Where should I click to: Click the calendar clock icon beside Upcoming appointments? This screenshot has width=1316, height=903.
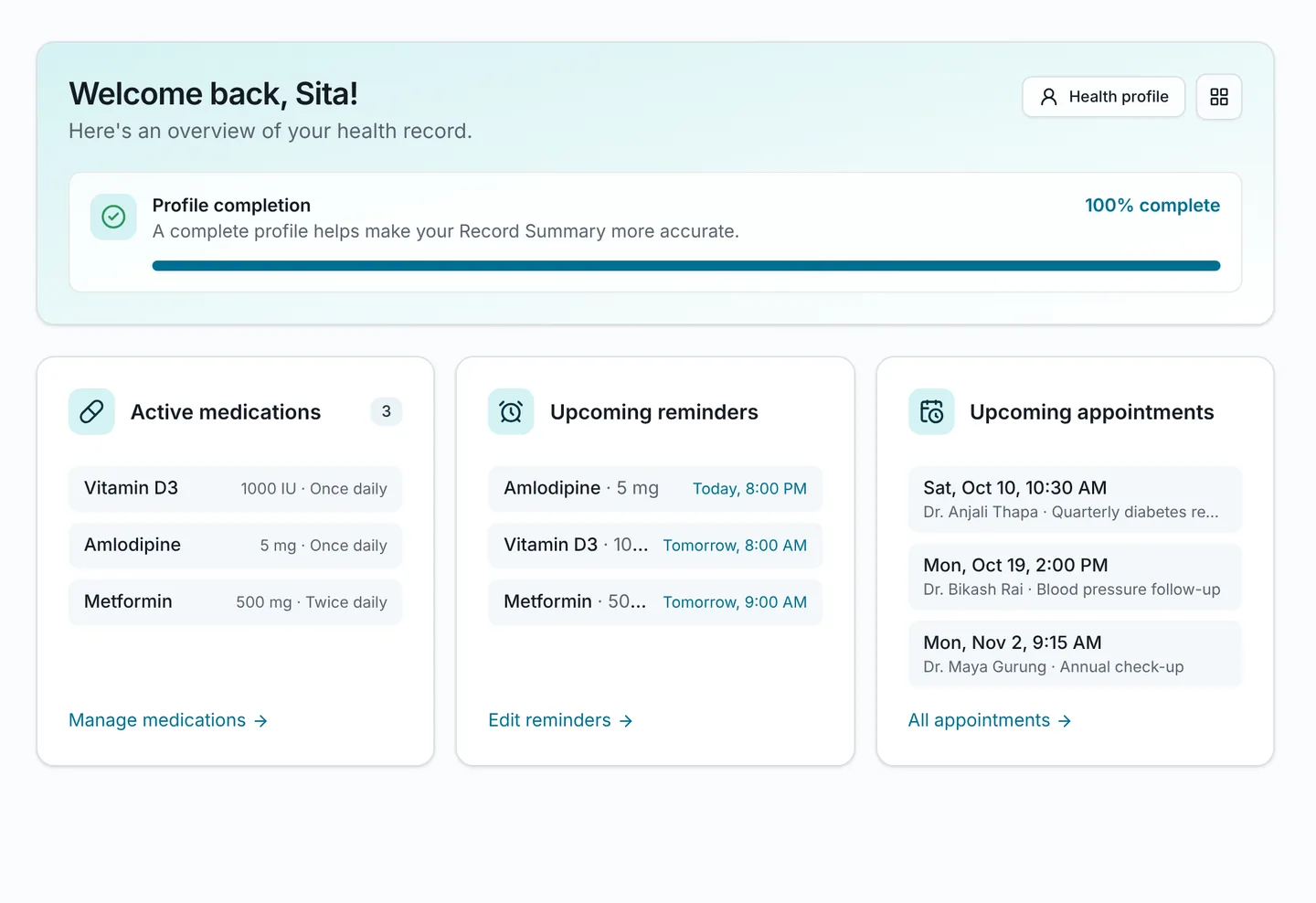[931, 412]
